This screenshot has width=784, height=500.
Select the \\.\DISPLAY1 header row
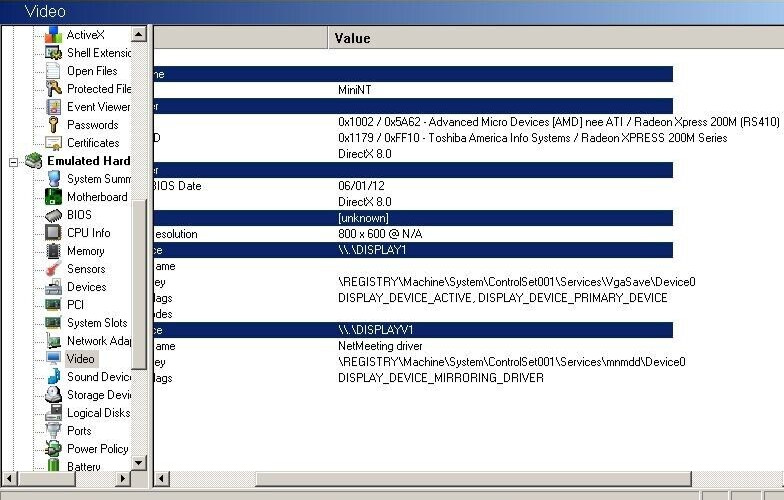click(x=413, y=250)
